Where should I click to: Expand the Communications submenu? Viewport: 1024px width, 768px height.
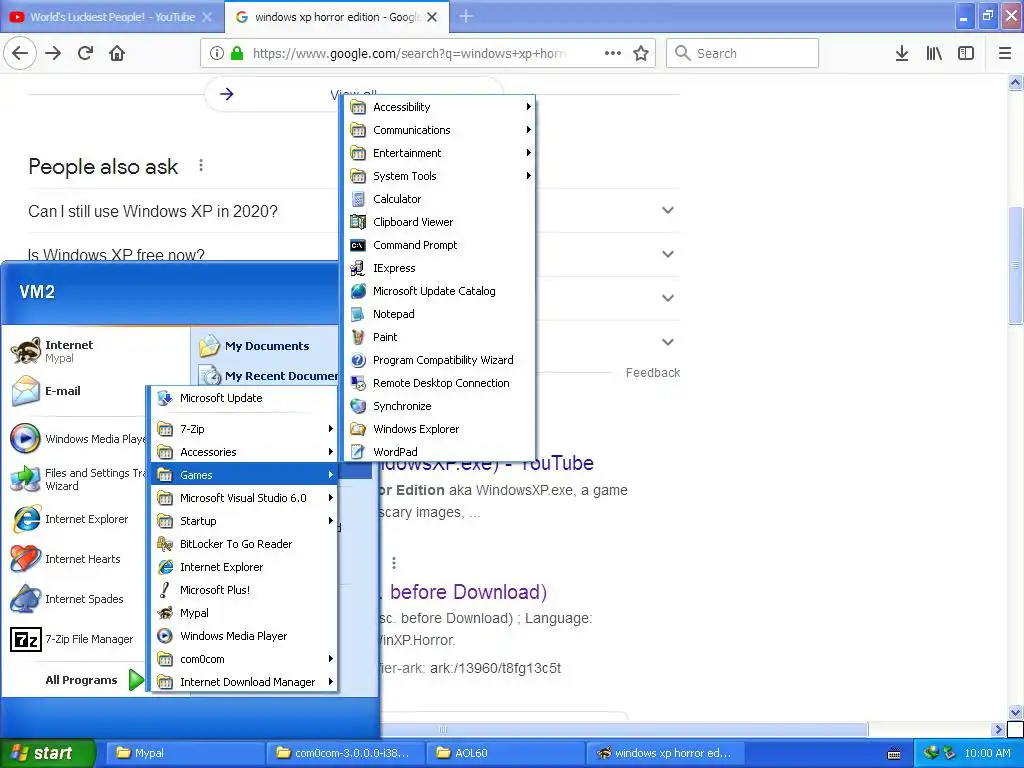tap(439, 130)
